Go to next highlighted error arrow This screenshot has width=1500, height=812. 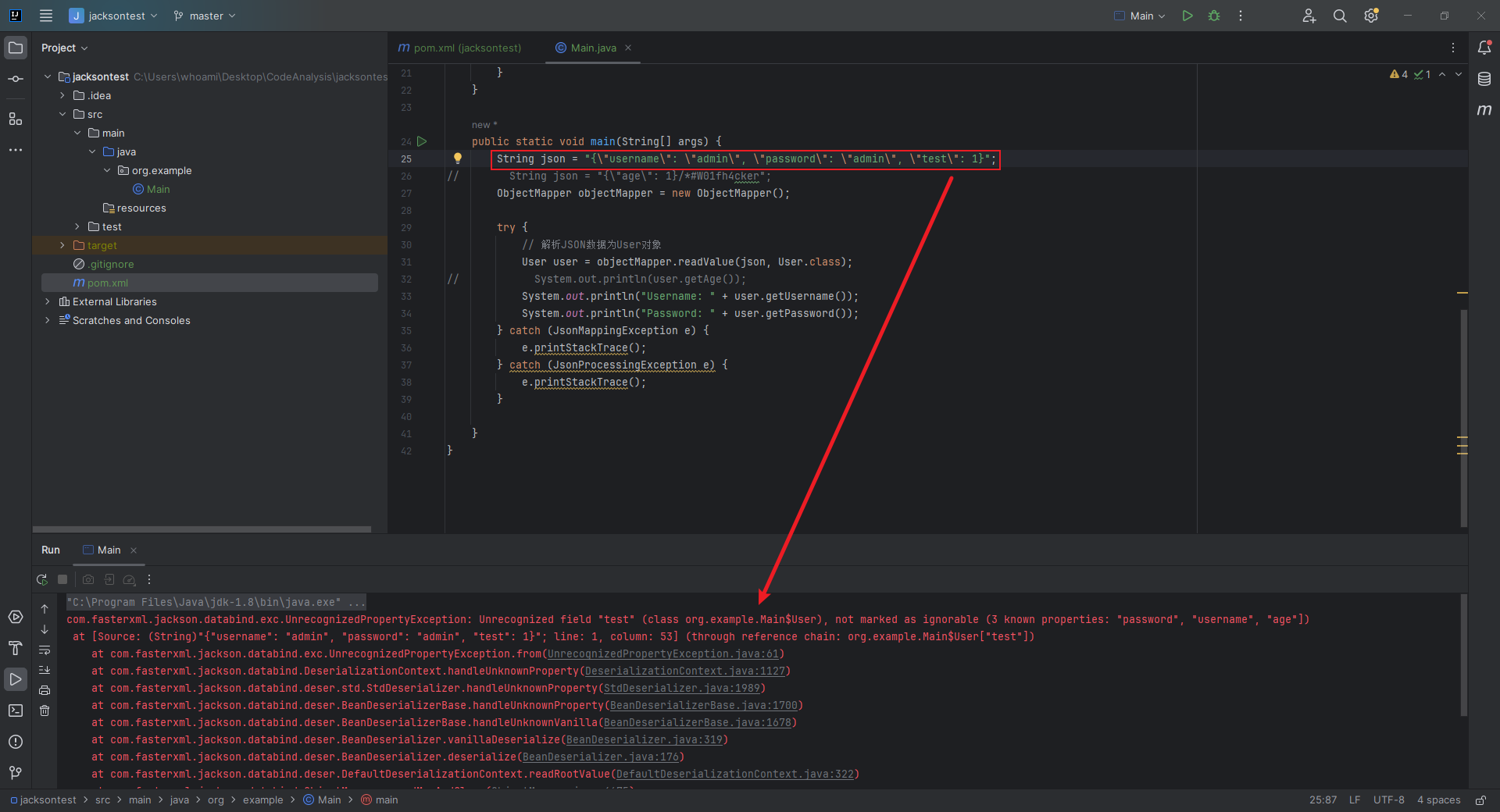click(x=1459, y=74)
